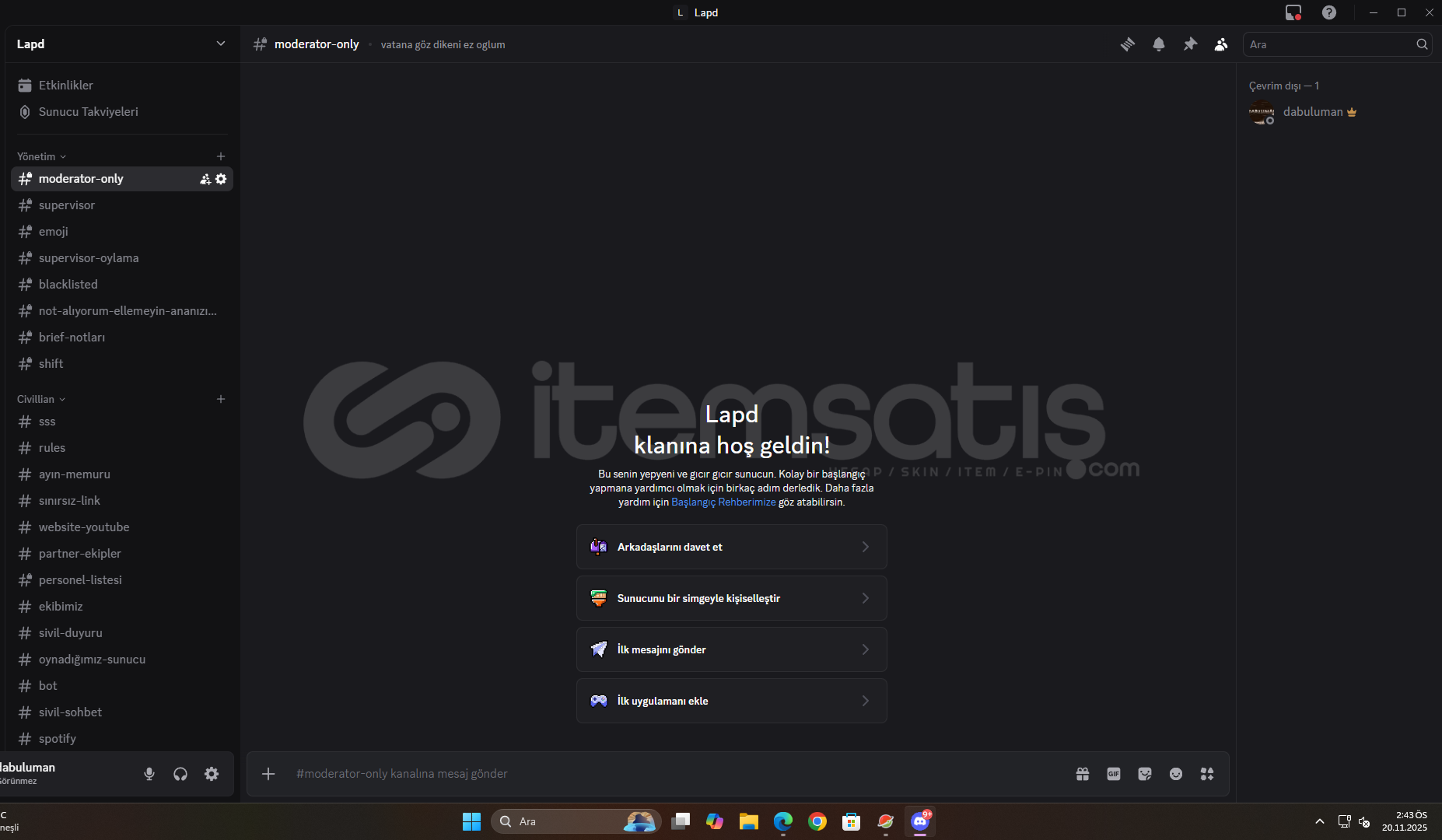Image resolution: width=1442 pixels, height=840 pixels.
Task: Select the supervisor channel
Action: (122, 205)
